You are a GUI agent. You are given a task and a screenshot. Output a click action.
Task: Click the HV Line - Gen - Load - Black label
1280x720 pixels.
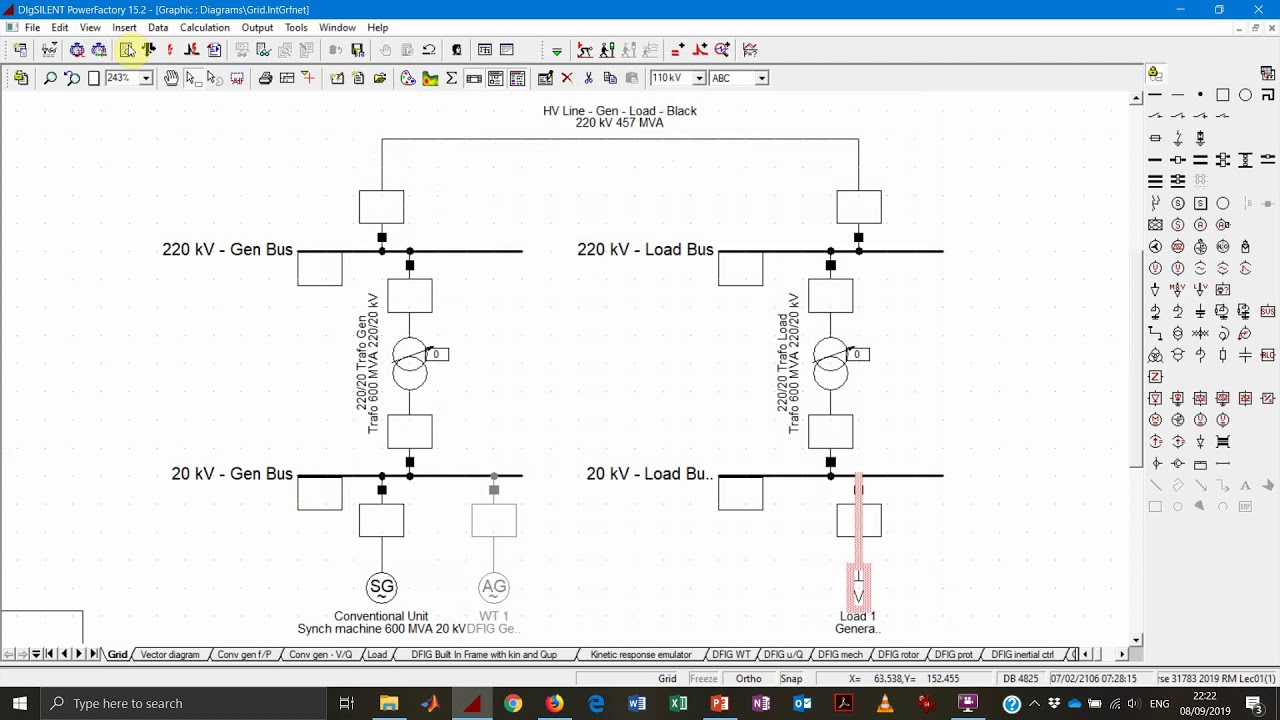(x=620, y=111)
